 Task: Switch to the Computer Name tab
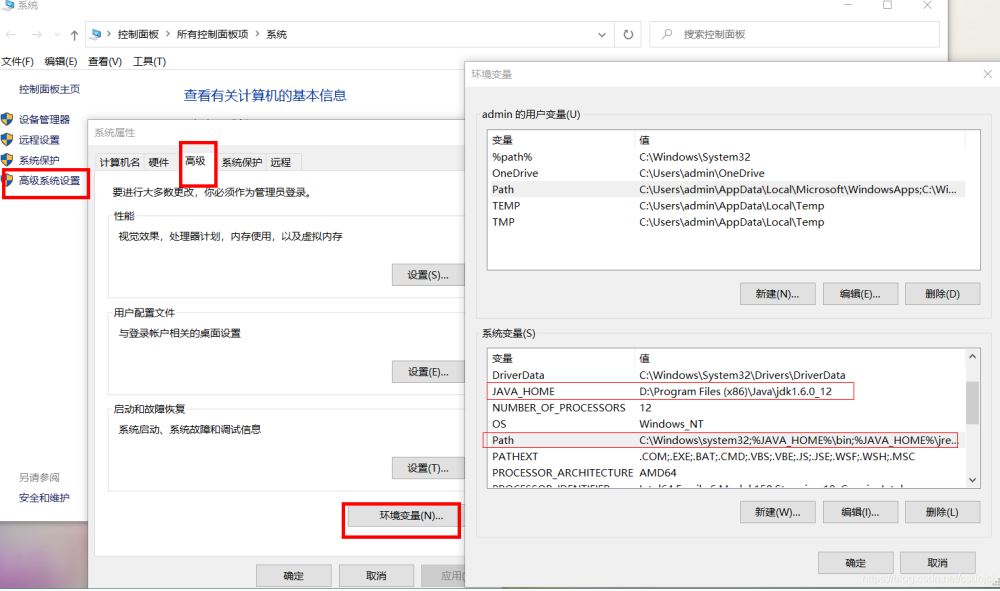click(120, 163)
